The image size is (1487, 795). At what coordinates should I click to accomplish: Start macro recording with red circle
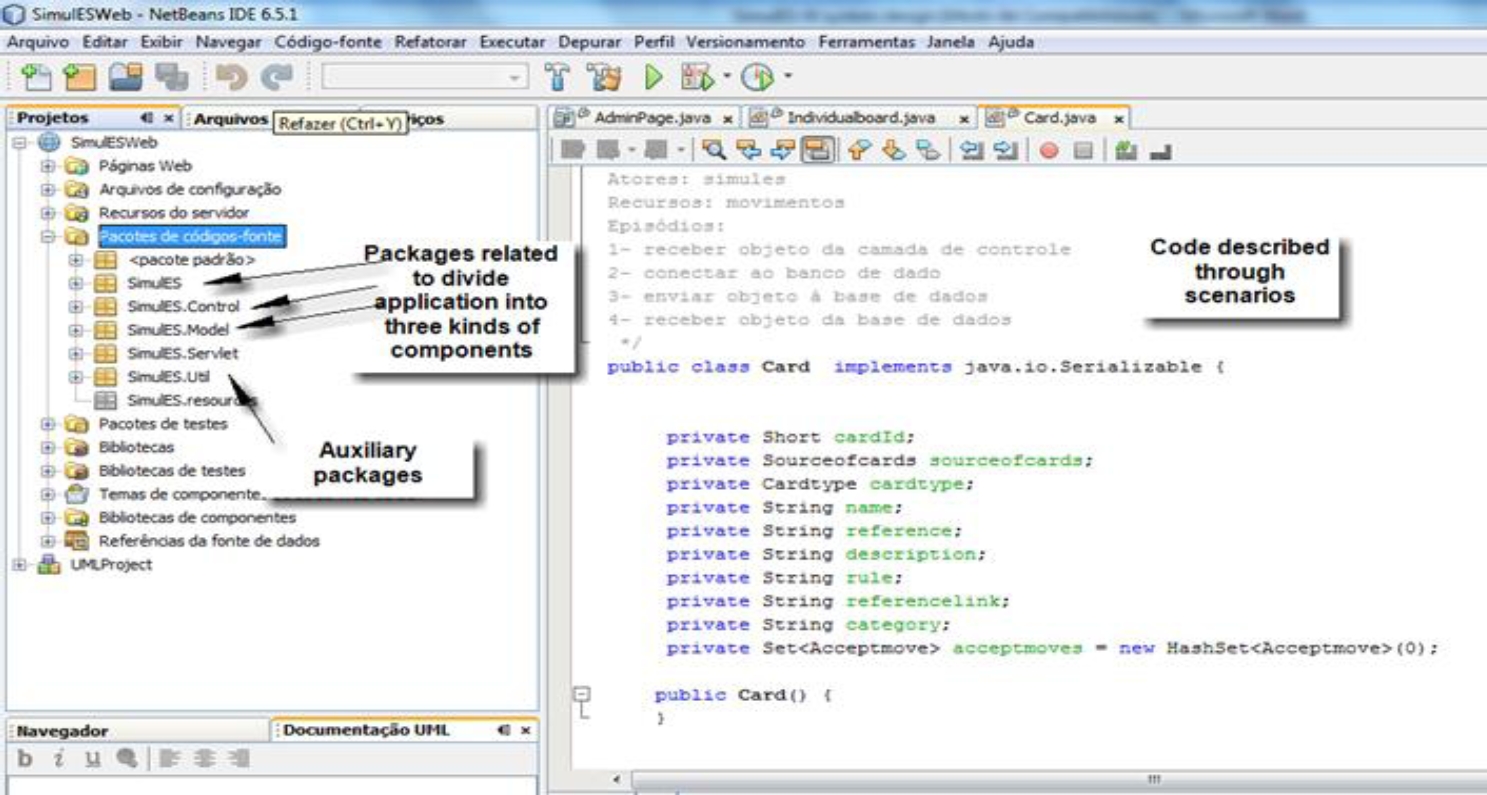(x=1049, y=150)
